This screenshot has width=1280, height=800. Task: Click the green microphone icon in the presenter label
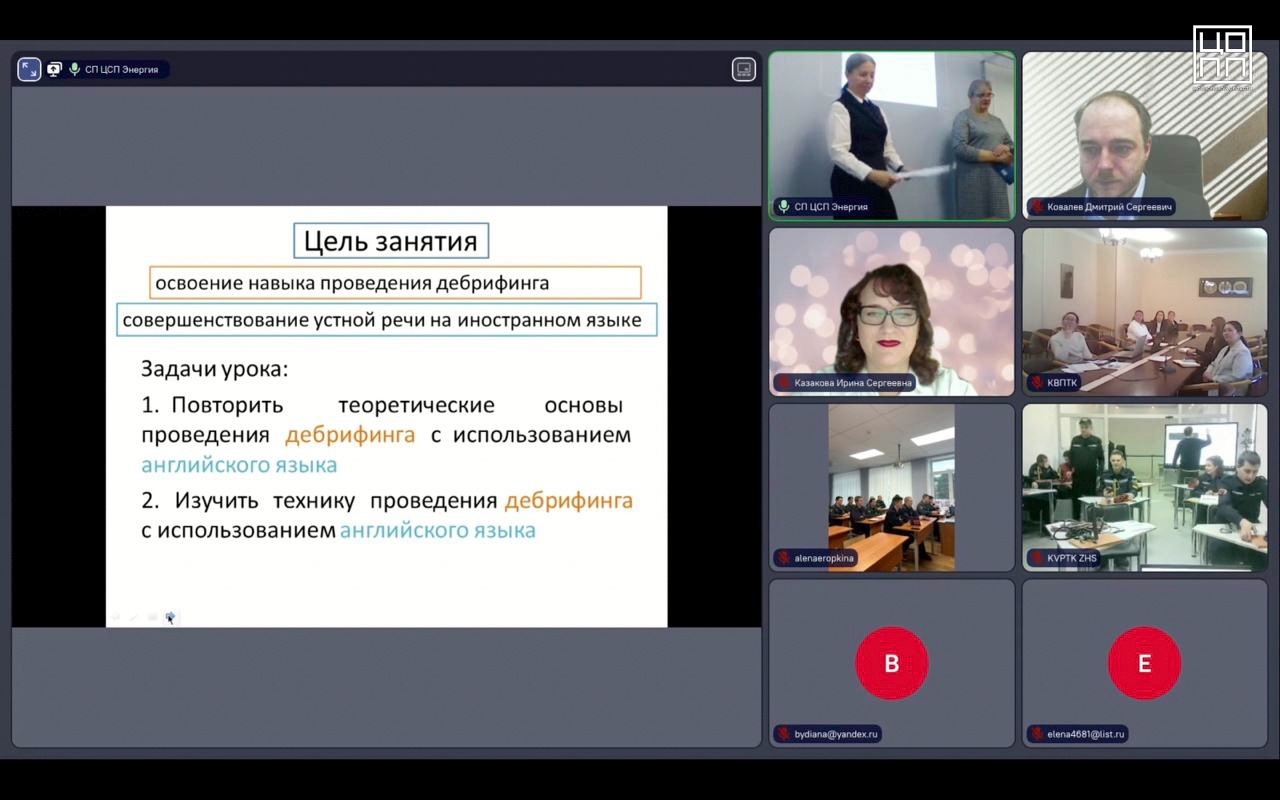pyautogui.click(x=74, y=69)
